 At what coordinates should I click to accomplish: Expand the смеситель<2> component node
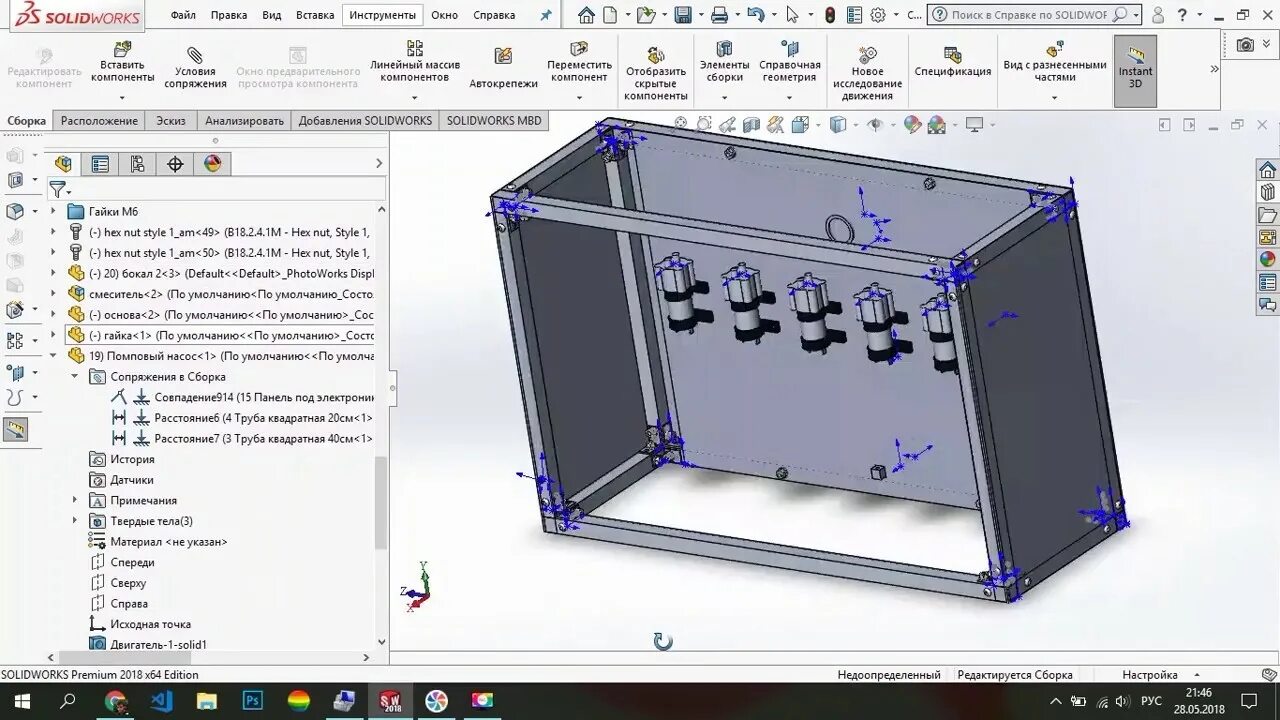click(54, 294)
